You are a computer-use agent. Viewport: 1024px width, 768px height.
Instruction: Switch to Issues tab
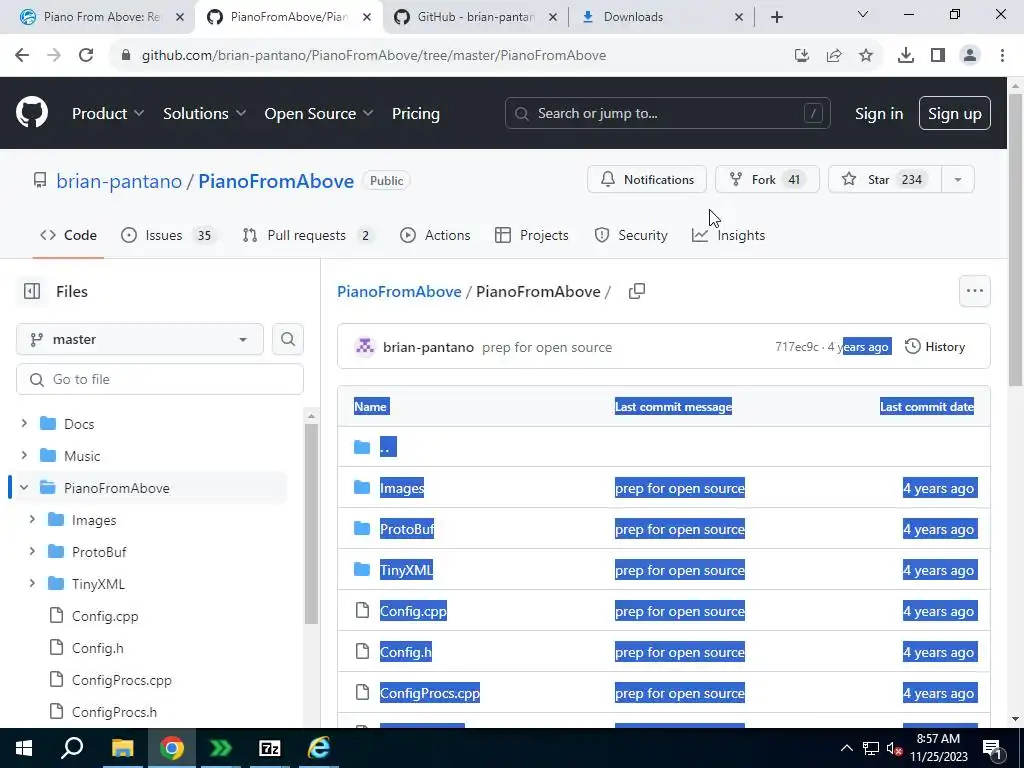167,235
